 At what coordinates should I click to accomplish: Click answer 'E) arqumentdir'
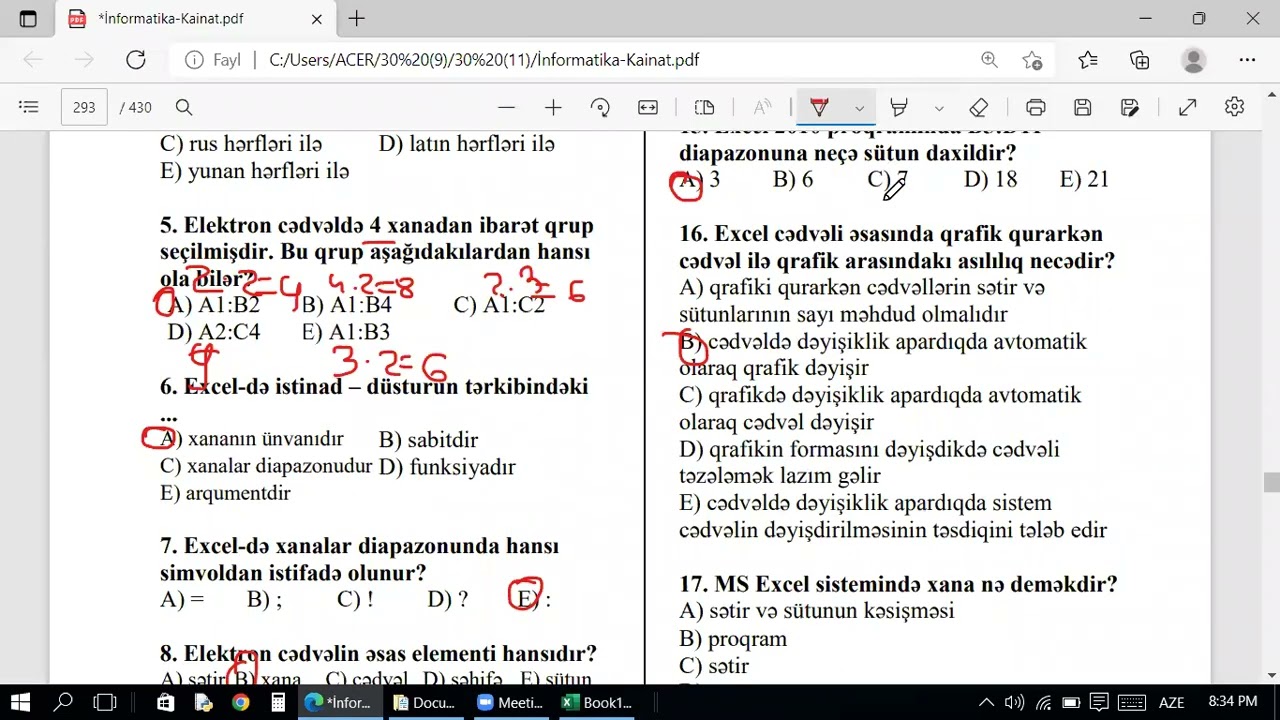pos(225,493)
